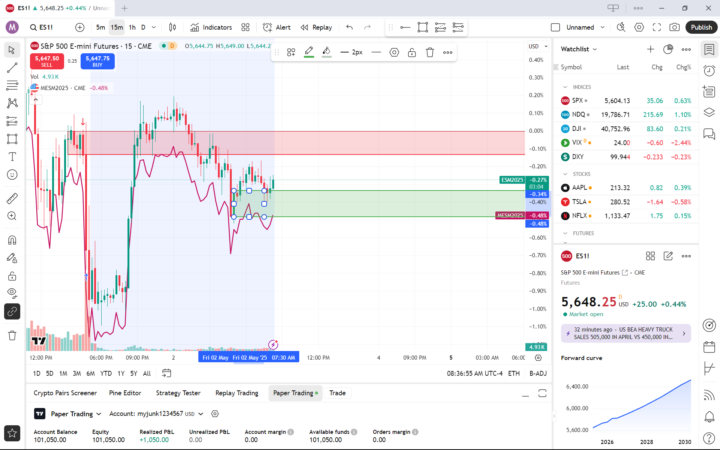Screen dimensions: 720x450
Task: Toggle stay in drawing mode
Action: 12,258
